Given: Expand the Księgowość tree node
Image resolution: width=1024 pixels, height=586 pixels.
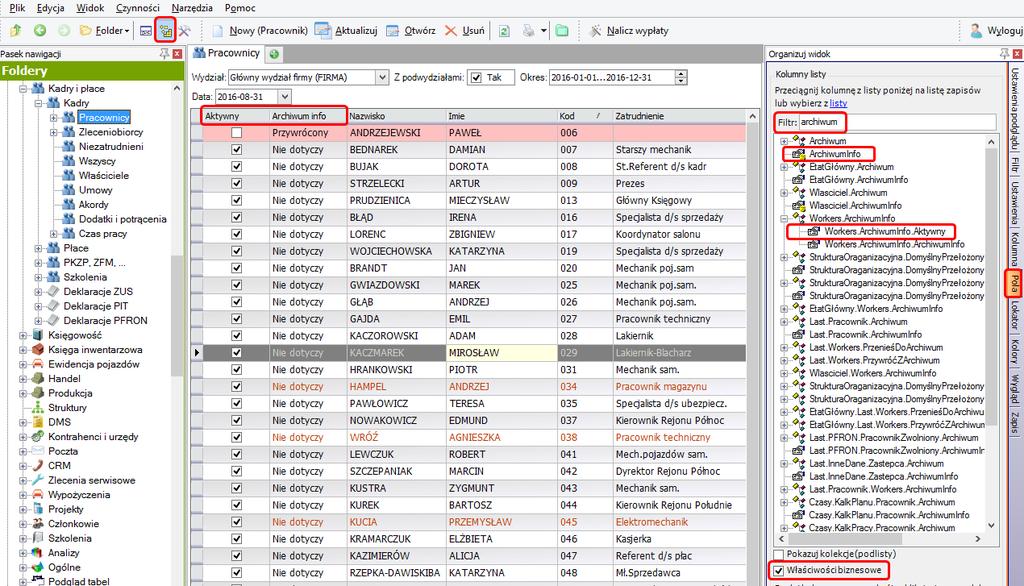Looking at the screenshot, I should click(23, 335).
